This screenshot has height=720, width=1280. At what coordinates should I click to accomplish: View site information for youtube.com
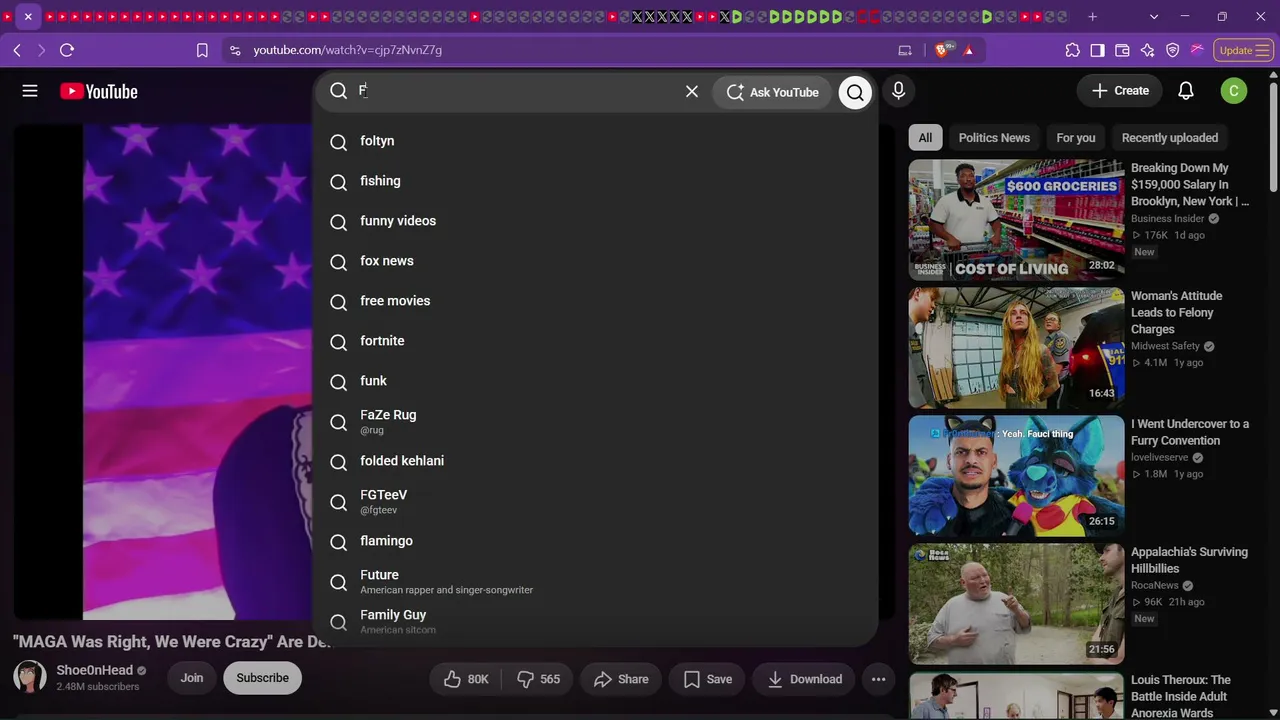234,50
